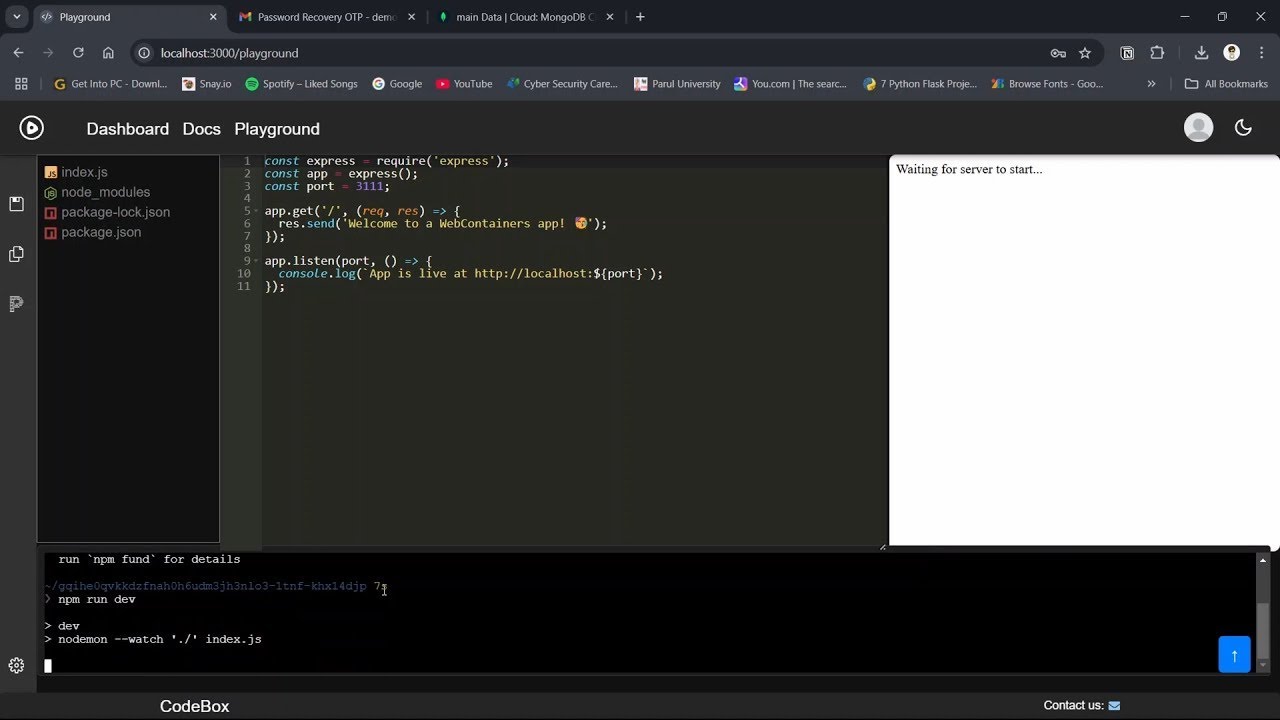Viewport: 1280px width, 720px height.
Task: Open the Docs page
Action: coord(201,129)
